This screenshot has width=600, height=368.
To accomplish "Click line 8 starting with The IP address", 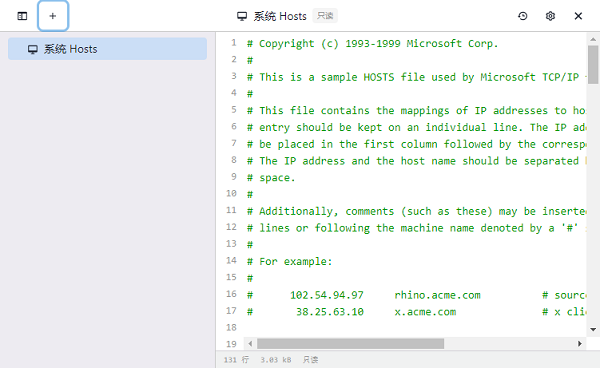I will coord(416,161).
